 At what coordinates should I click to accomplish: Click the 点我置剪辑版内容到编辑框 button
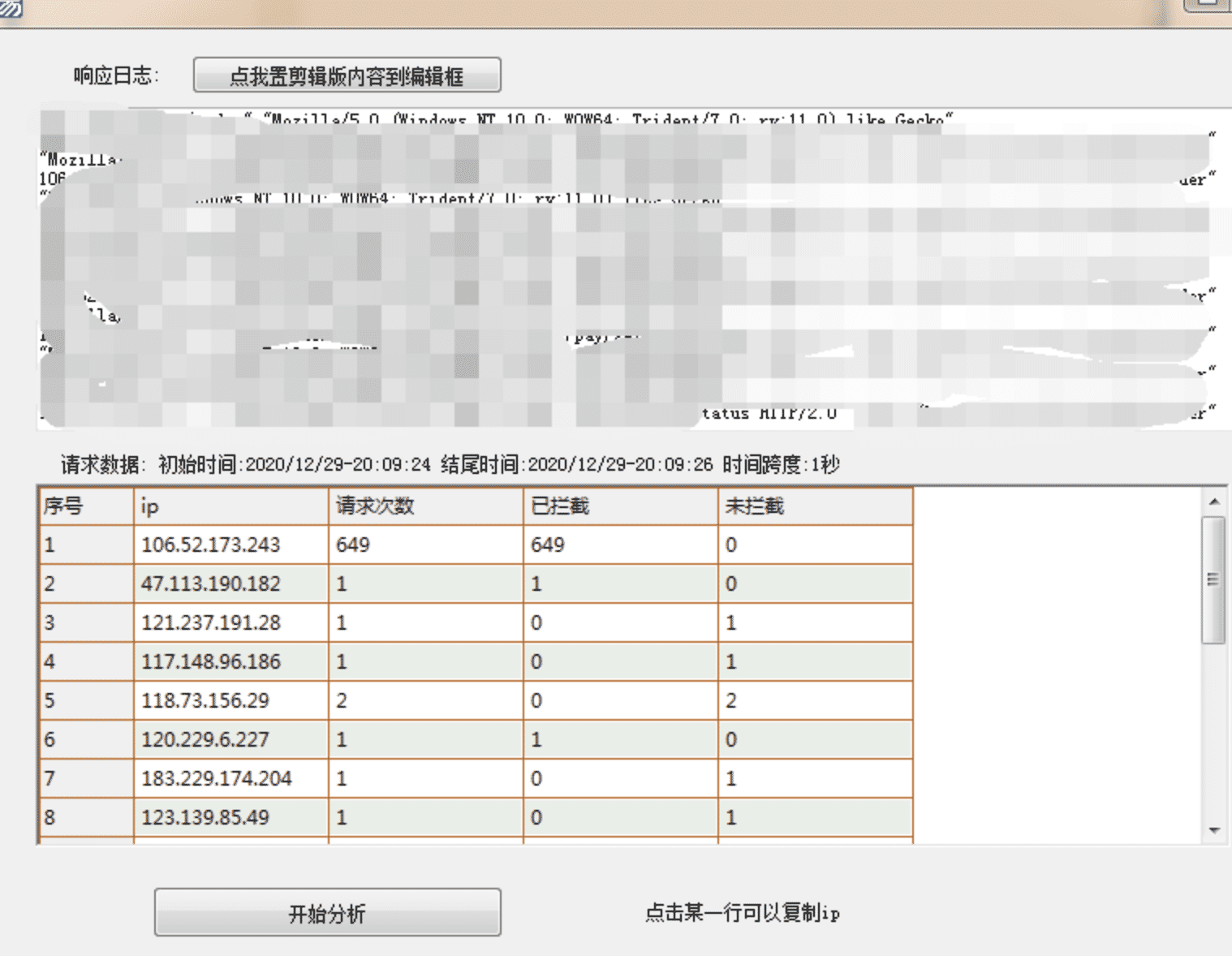[347, 74]
